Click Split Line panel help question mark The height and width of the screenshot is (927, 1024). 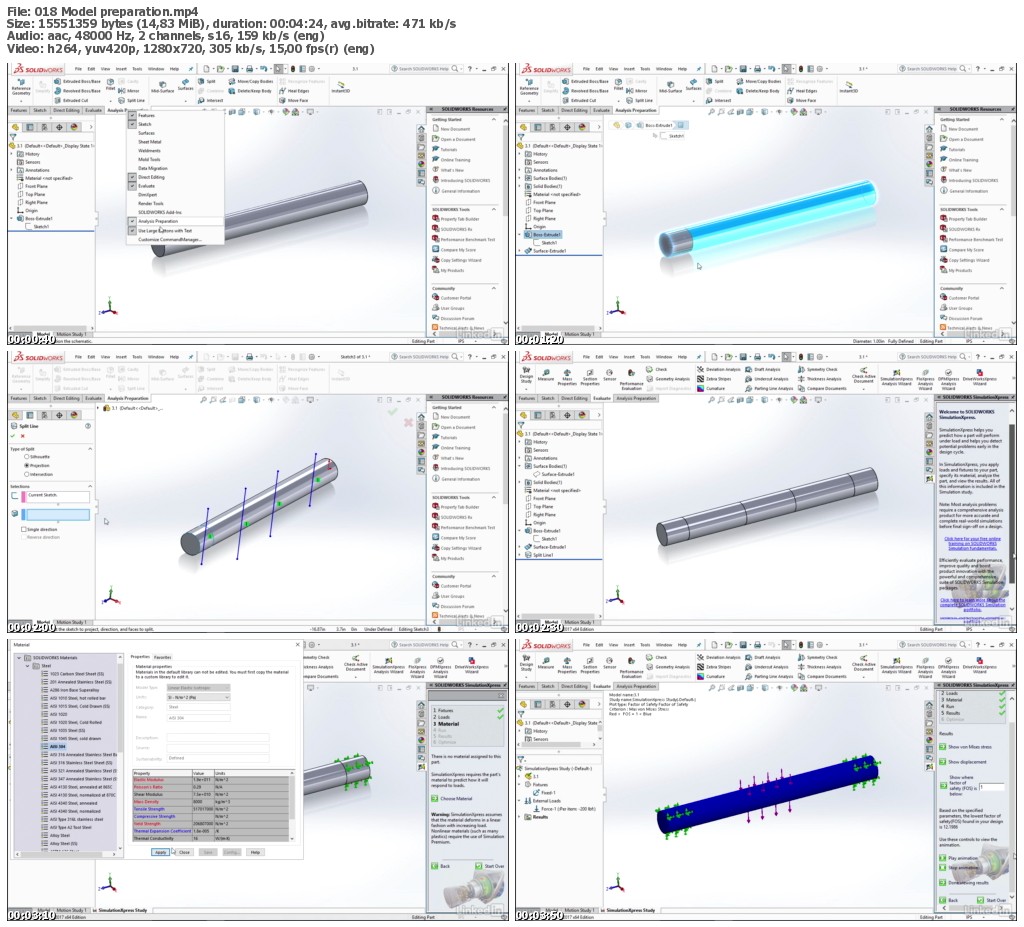(x=88, y=426)
